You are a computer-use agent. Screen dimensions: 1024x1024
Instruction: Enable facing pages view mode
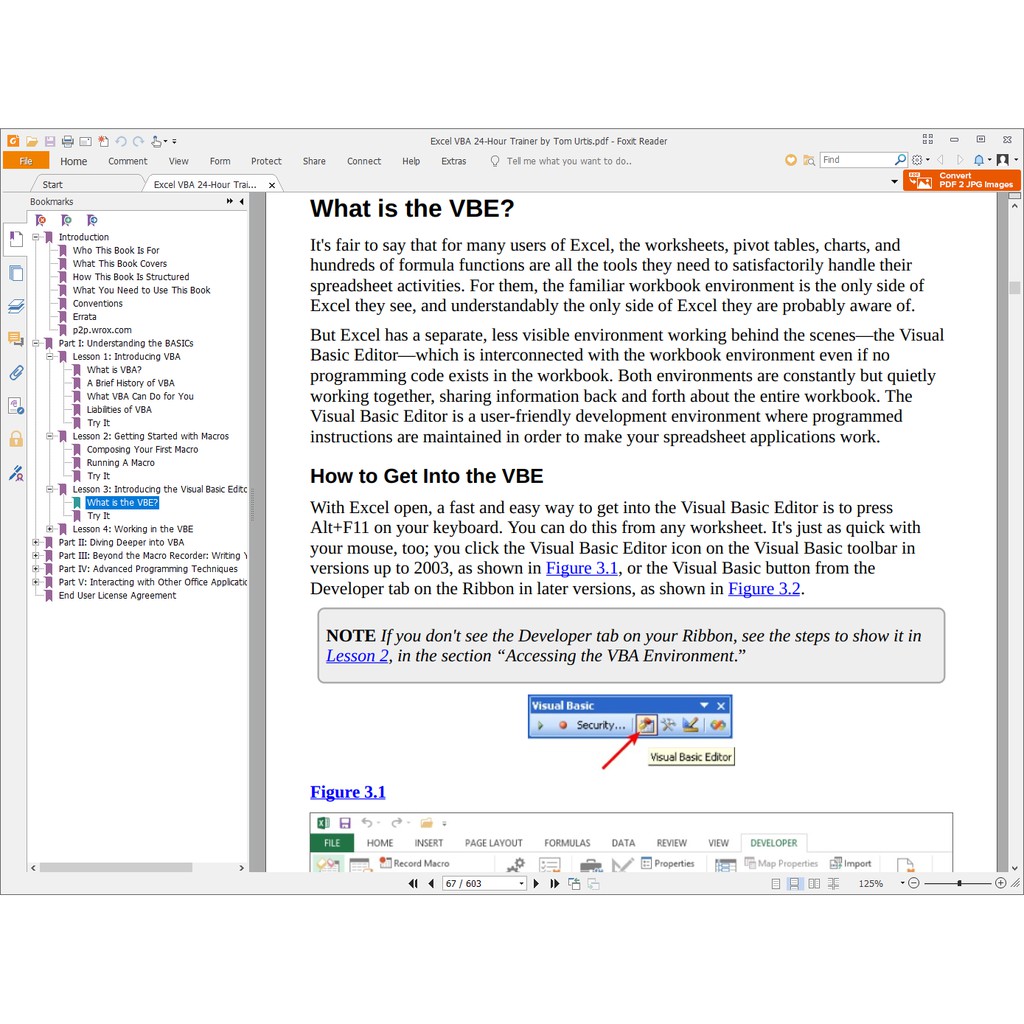pos(814,884)
